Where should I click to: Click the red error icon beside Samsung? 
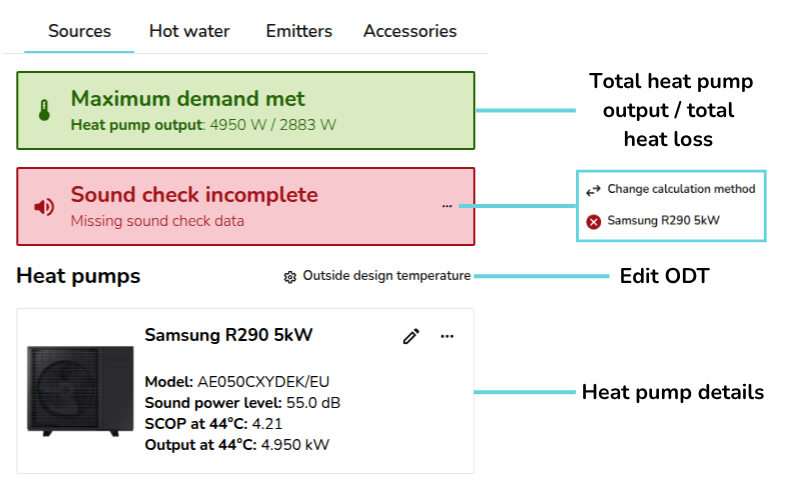(x=593, y=221)
